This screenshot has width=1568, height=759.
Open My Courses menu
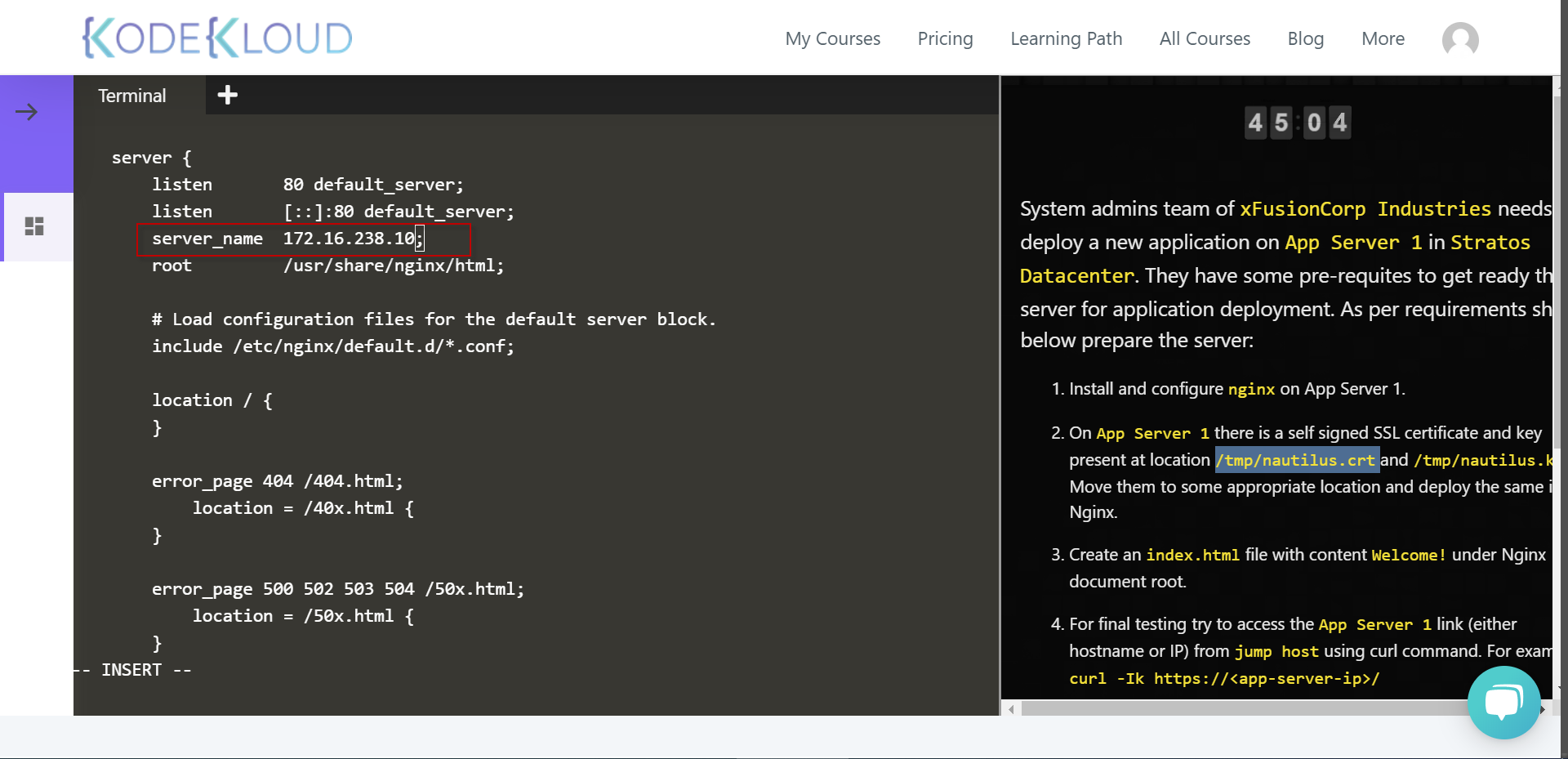pyautogui.click(x=832, y=38)
